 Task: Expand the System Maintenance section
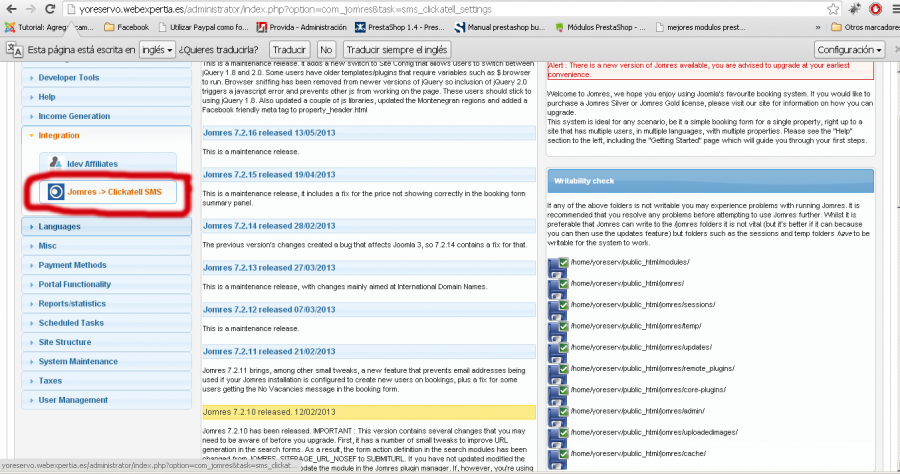coord(106,362)
